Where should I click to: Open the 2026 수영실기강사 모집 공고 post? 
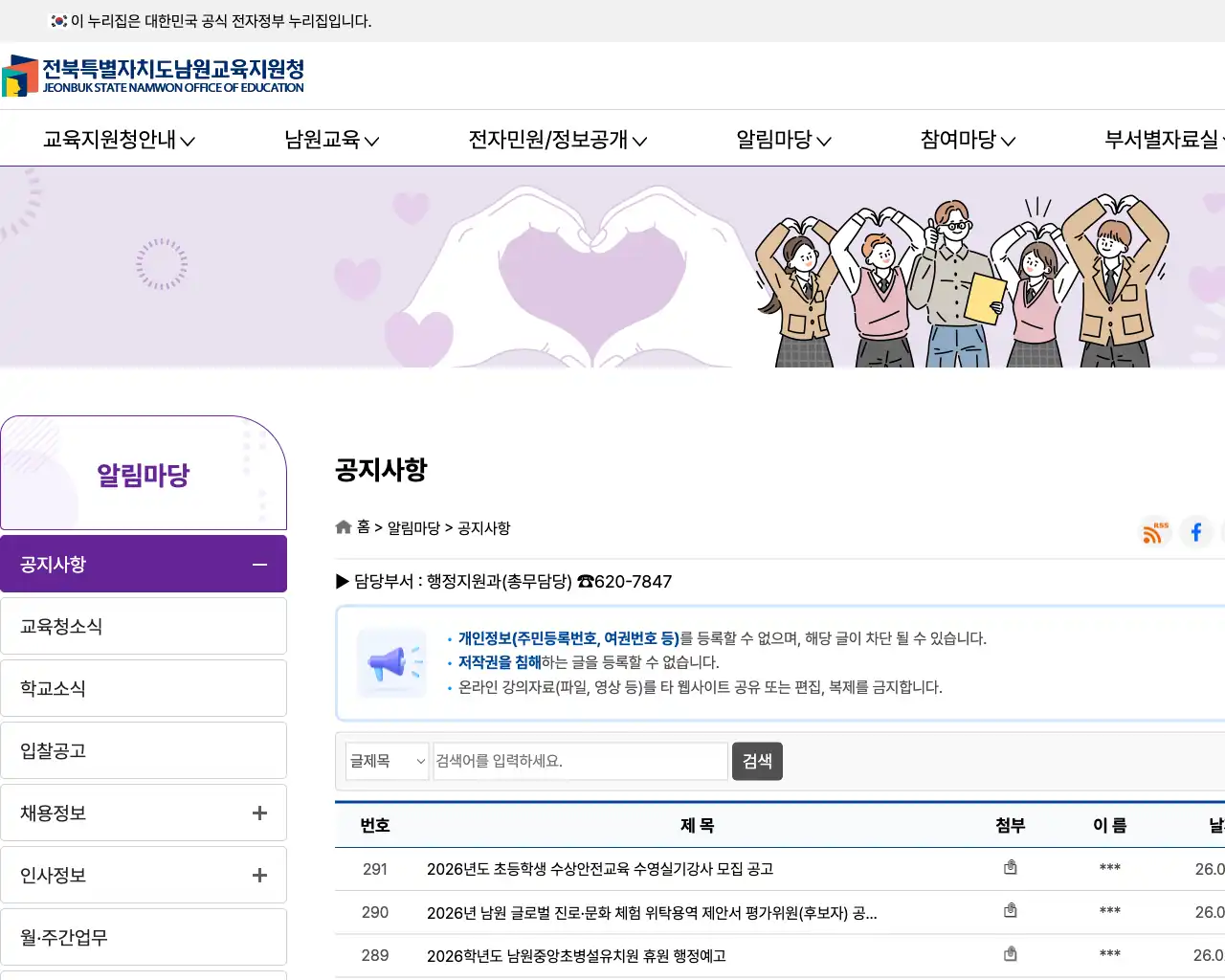pos(600,869)
